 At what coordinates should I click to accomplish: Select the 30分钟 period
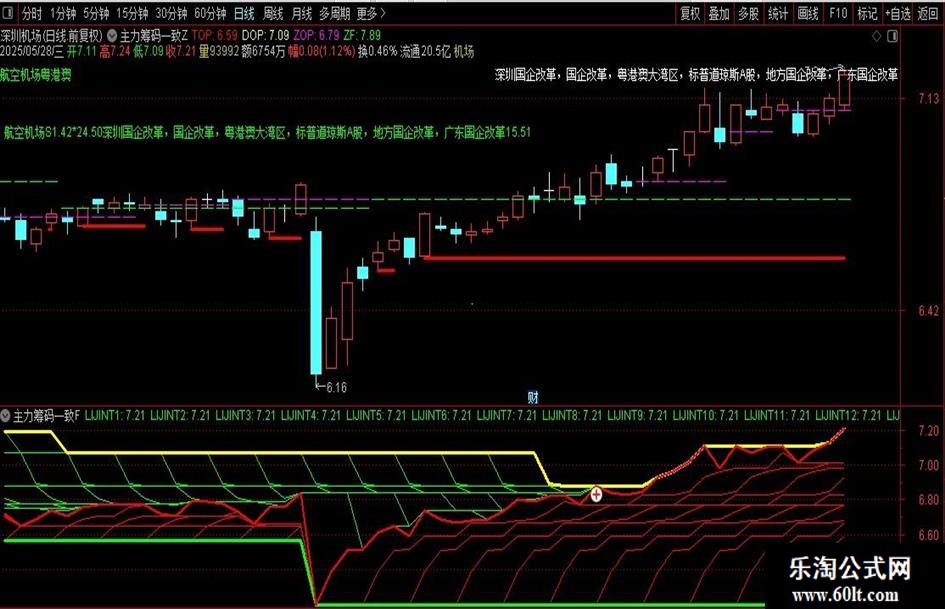pyautogui.click(x=171, y=13)
